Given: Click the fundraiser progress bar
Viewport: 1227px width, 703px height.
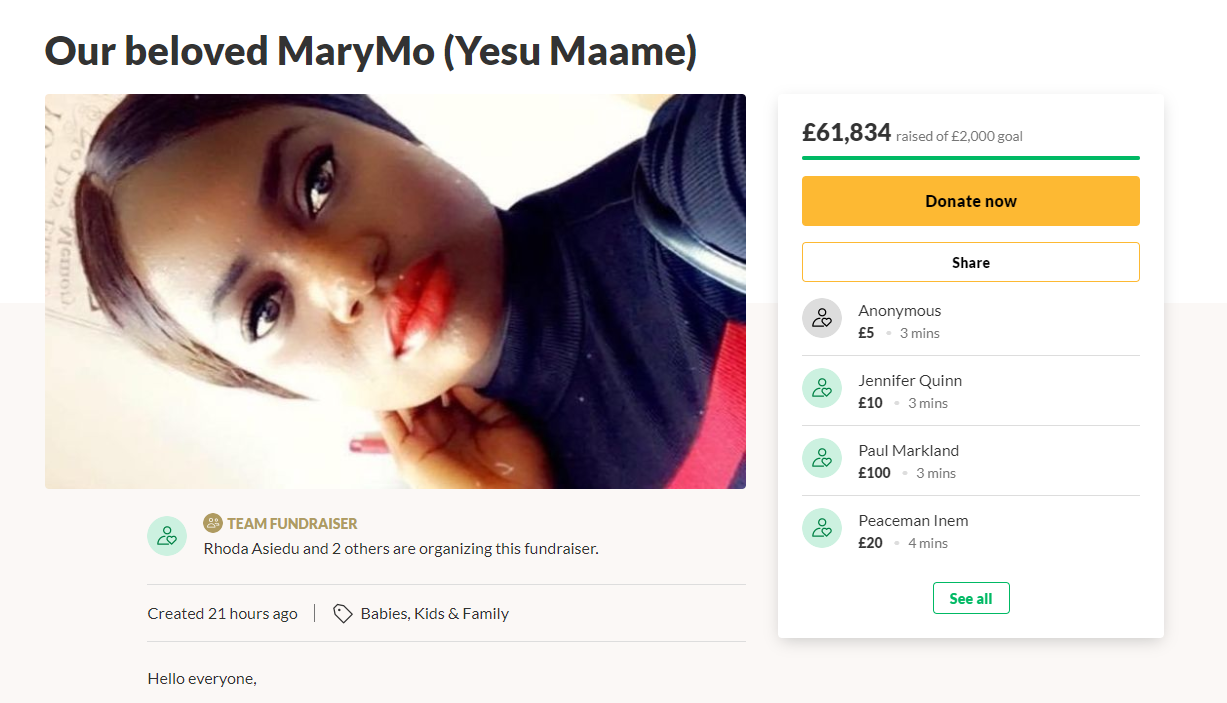Looking at the screenshot, I should point(970,158).
